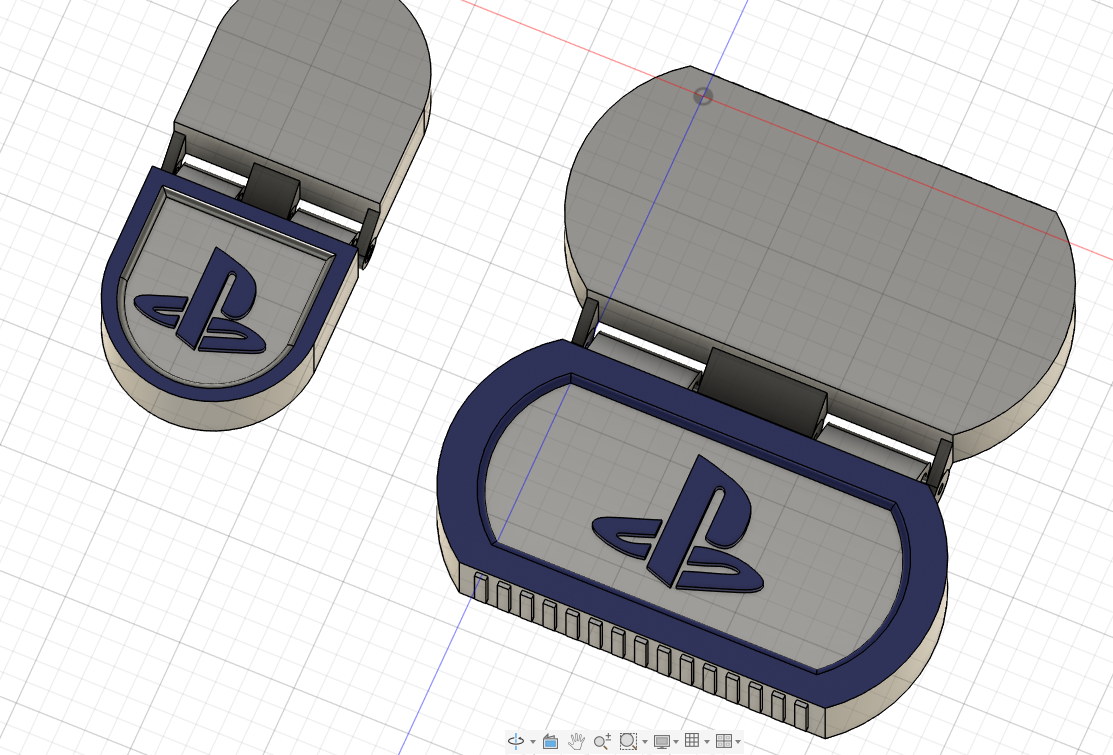Expand the Grid and Snaps dropdown arrow

click(x=707, y=742)
